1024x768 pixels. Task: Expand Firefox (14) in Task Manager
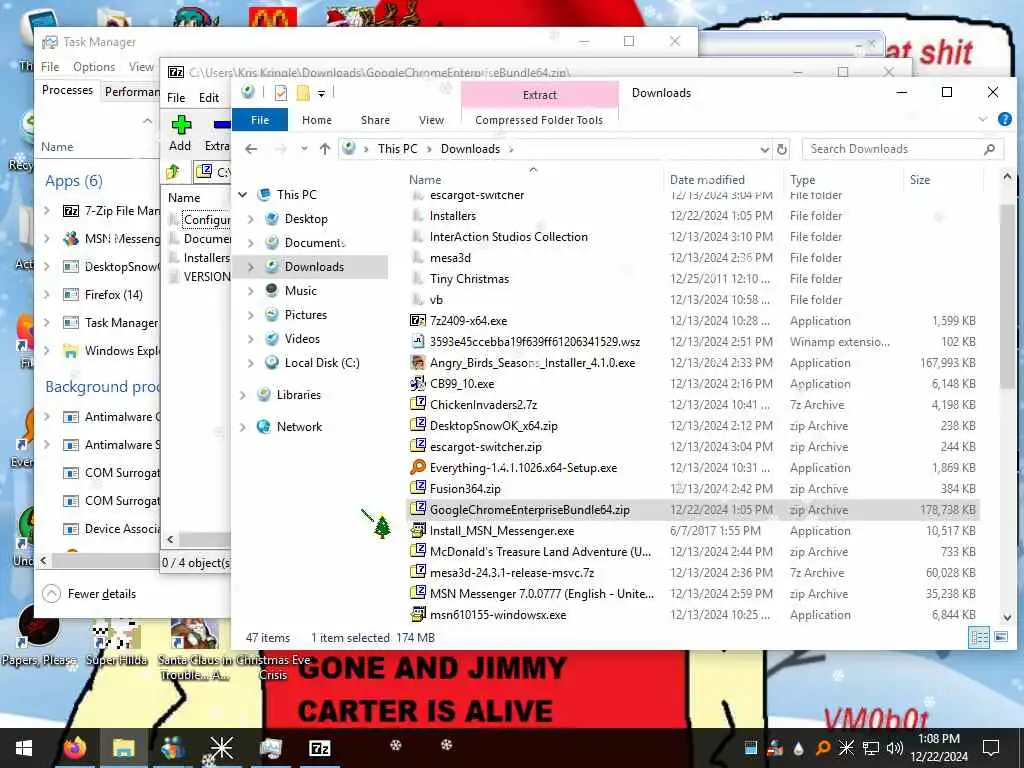[x=47, y=295]
